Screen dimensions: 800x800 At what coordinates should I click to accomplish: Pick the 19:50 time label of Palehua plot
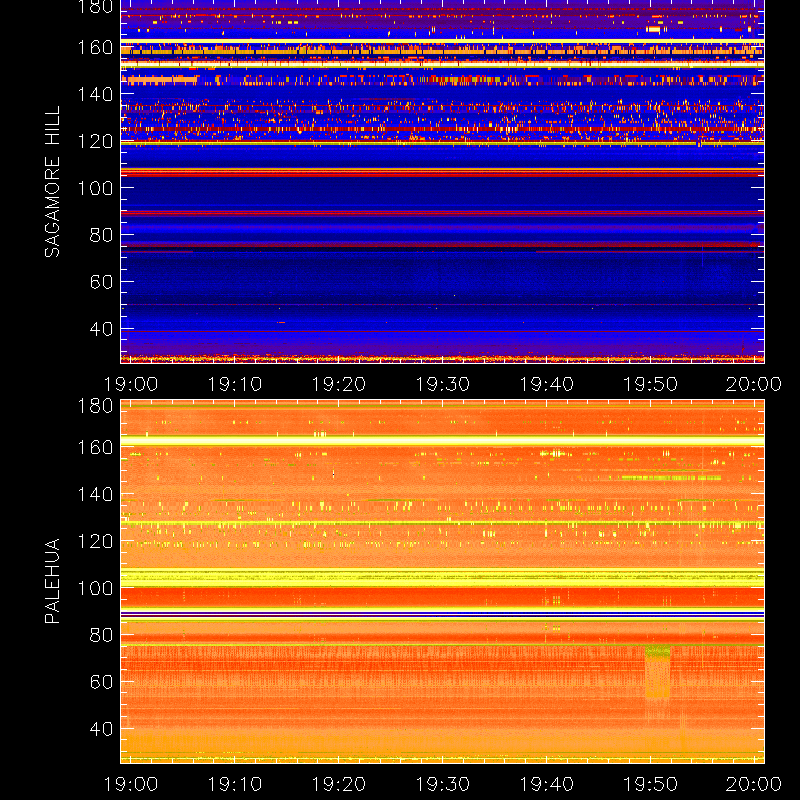[651, 784]
